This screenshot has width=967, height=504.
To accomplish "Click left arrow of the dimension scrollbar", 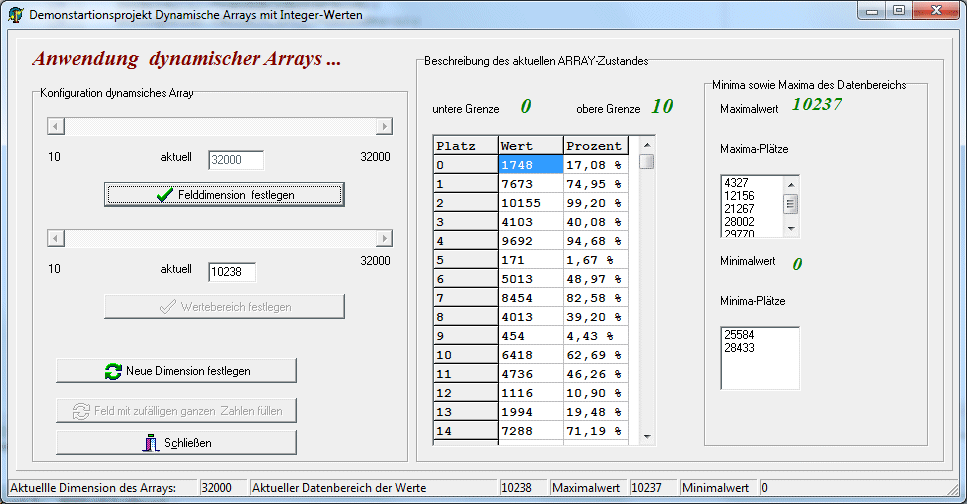I will point(57,126).
